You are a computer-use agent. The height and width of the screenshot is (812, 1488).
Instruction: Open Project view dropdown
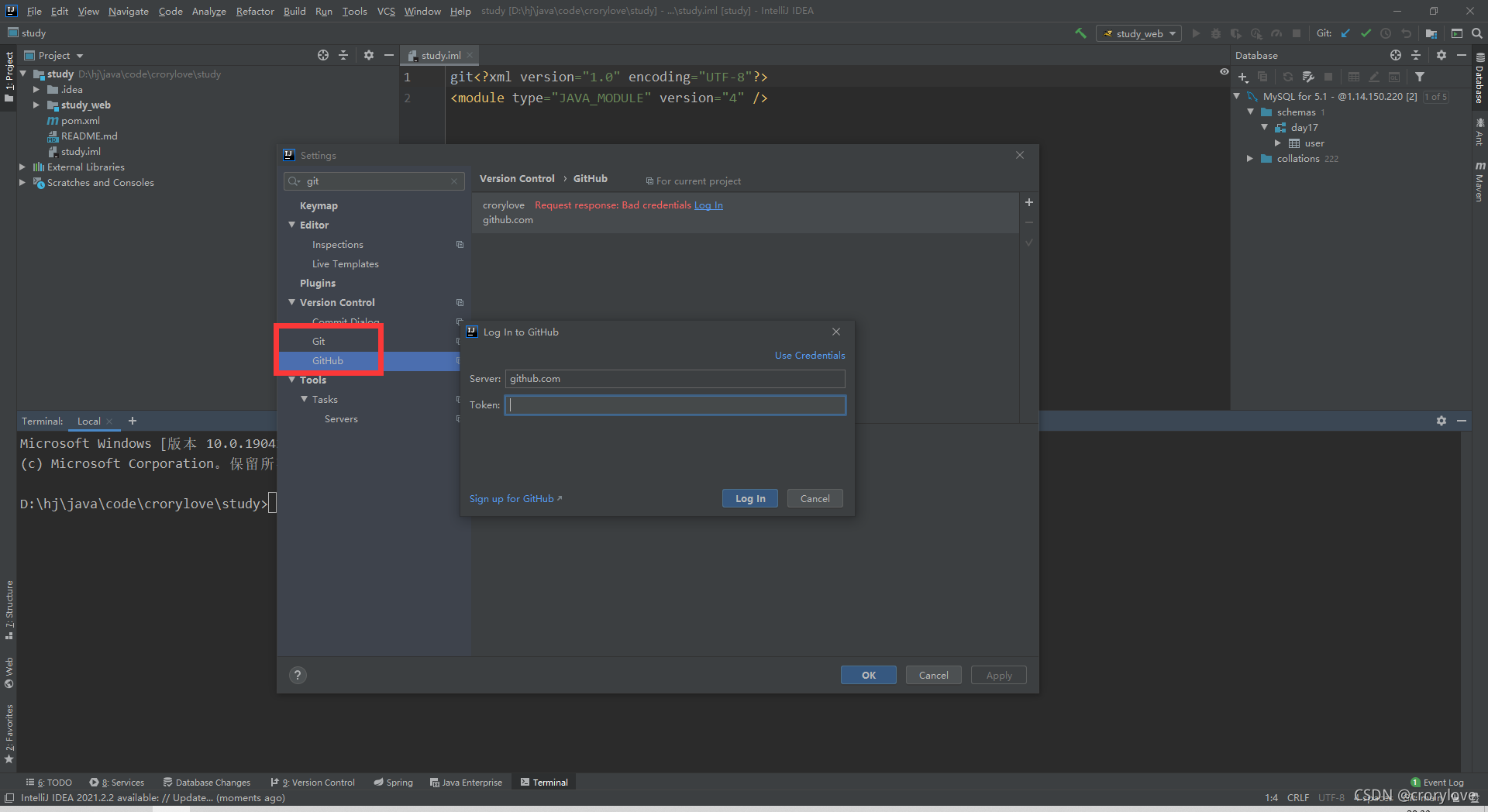pos(54,55)
